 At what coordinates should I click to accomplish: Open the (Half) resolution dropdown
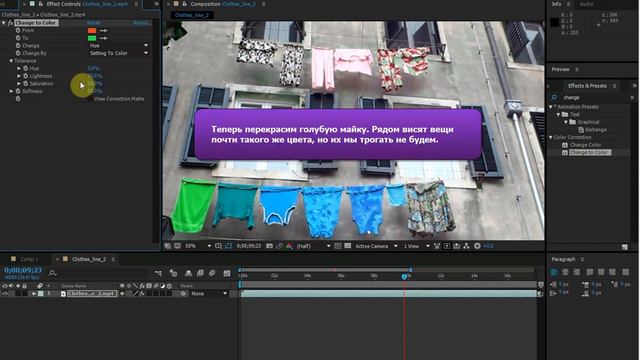pyautogui.click(x=313, y=246)
